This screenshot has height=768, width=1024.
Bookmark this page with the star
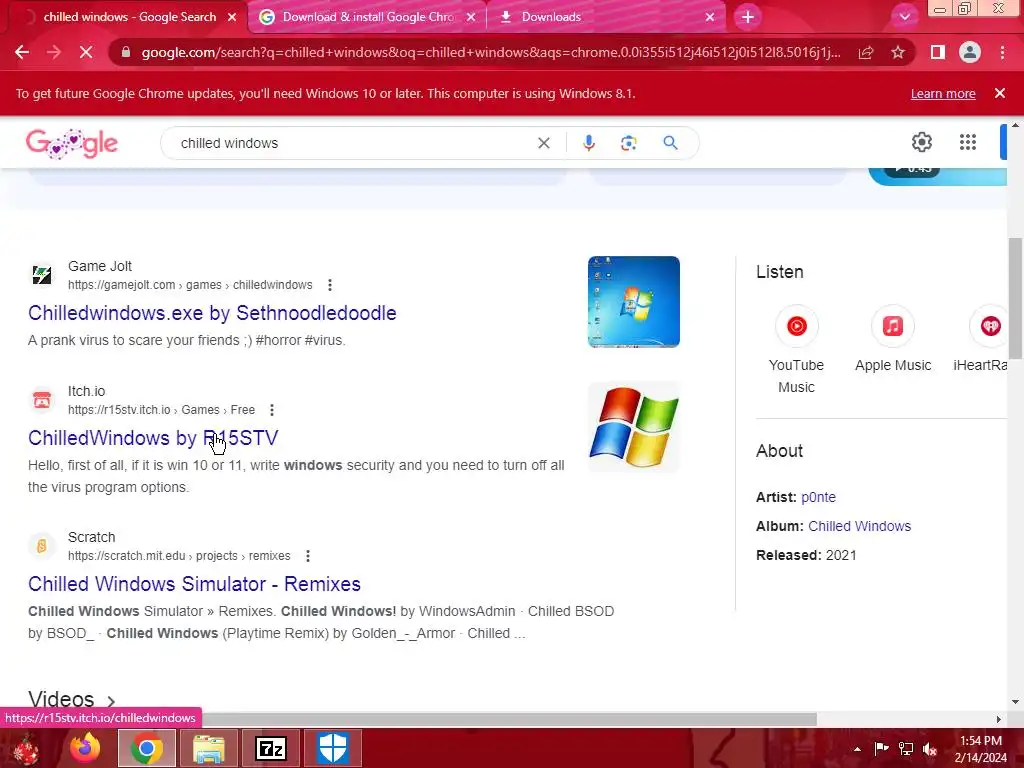(898, 52)
